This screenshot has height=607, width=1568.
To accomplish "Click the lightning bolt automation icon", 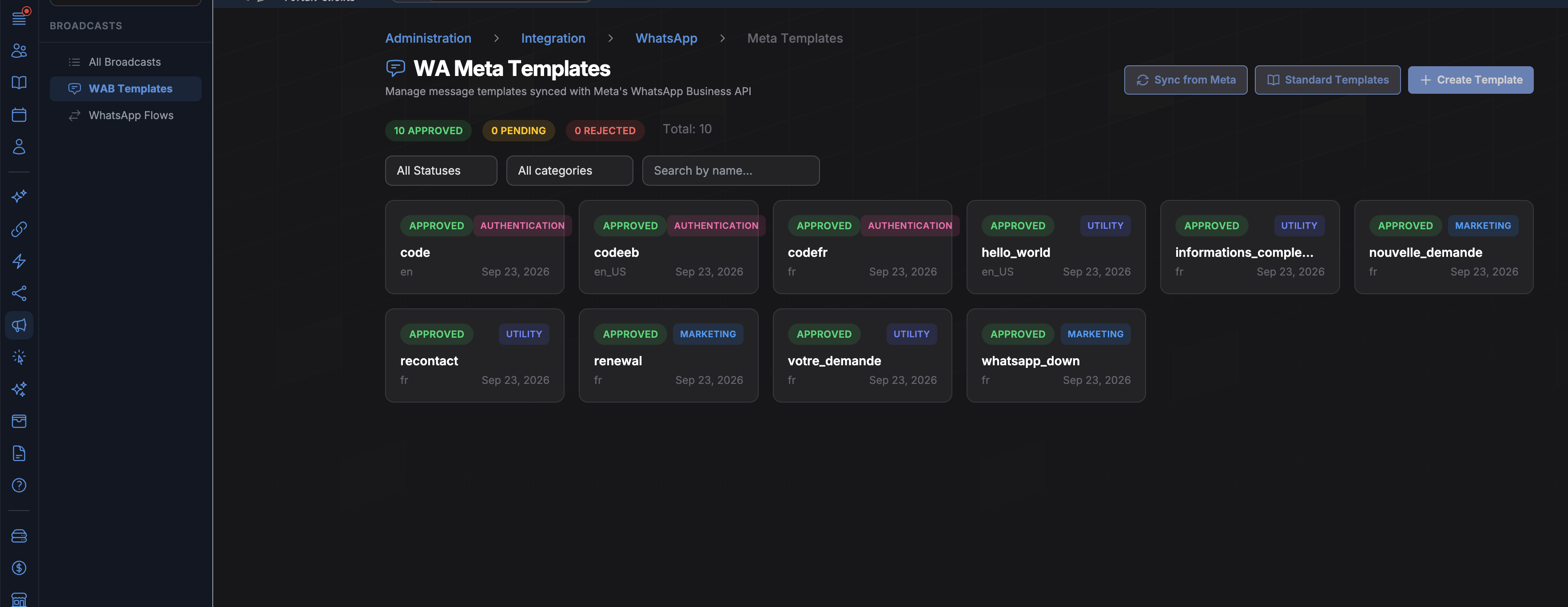I will (19, 261).
